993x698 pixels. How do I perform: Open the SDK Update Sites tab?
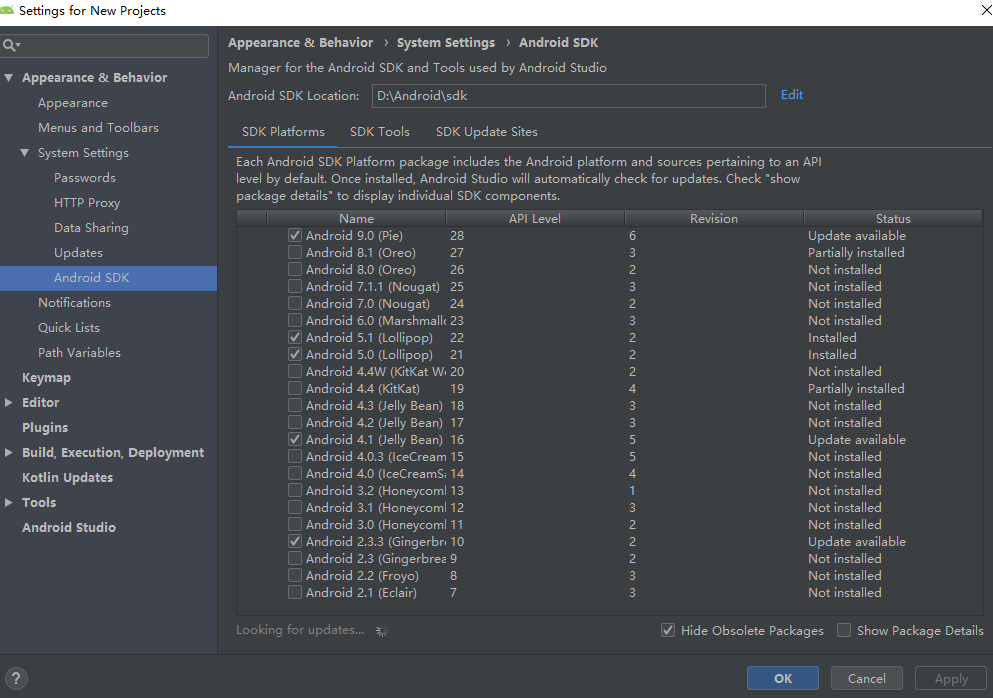(x=486, y=132)
